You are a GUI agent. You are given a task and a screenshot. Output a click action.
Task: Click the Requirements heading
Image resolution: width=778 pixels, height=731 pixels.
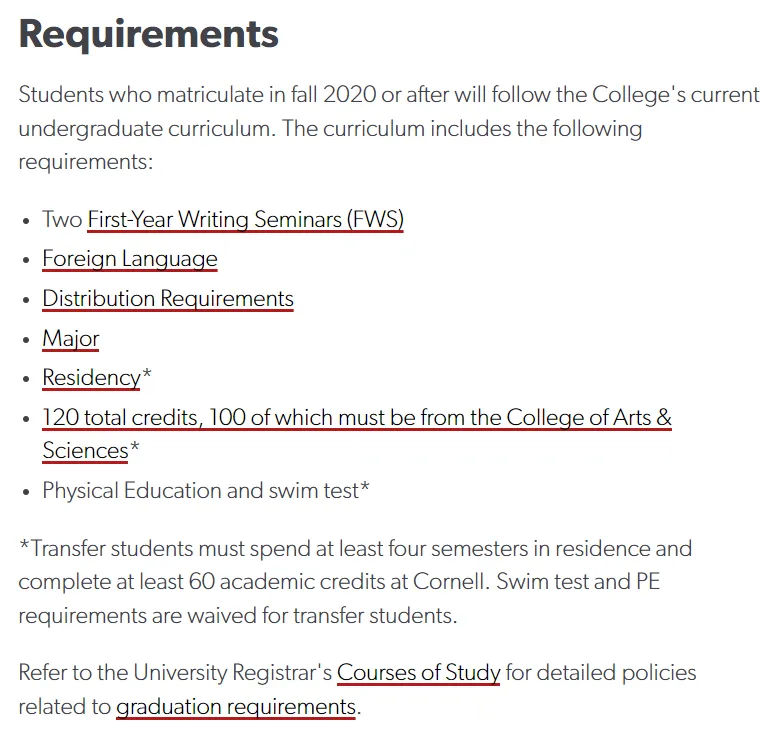click(x=148, y=34)
